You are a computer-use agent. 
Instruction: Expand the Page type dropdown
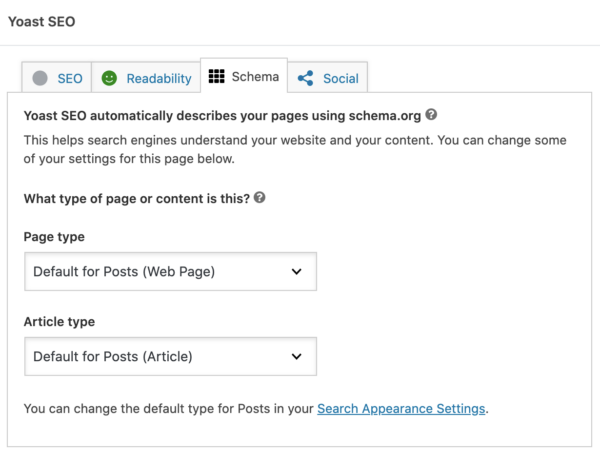(x=170, y=271)
